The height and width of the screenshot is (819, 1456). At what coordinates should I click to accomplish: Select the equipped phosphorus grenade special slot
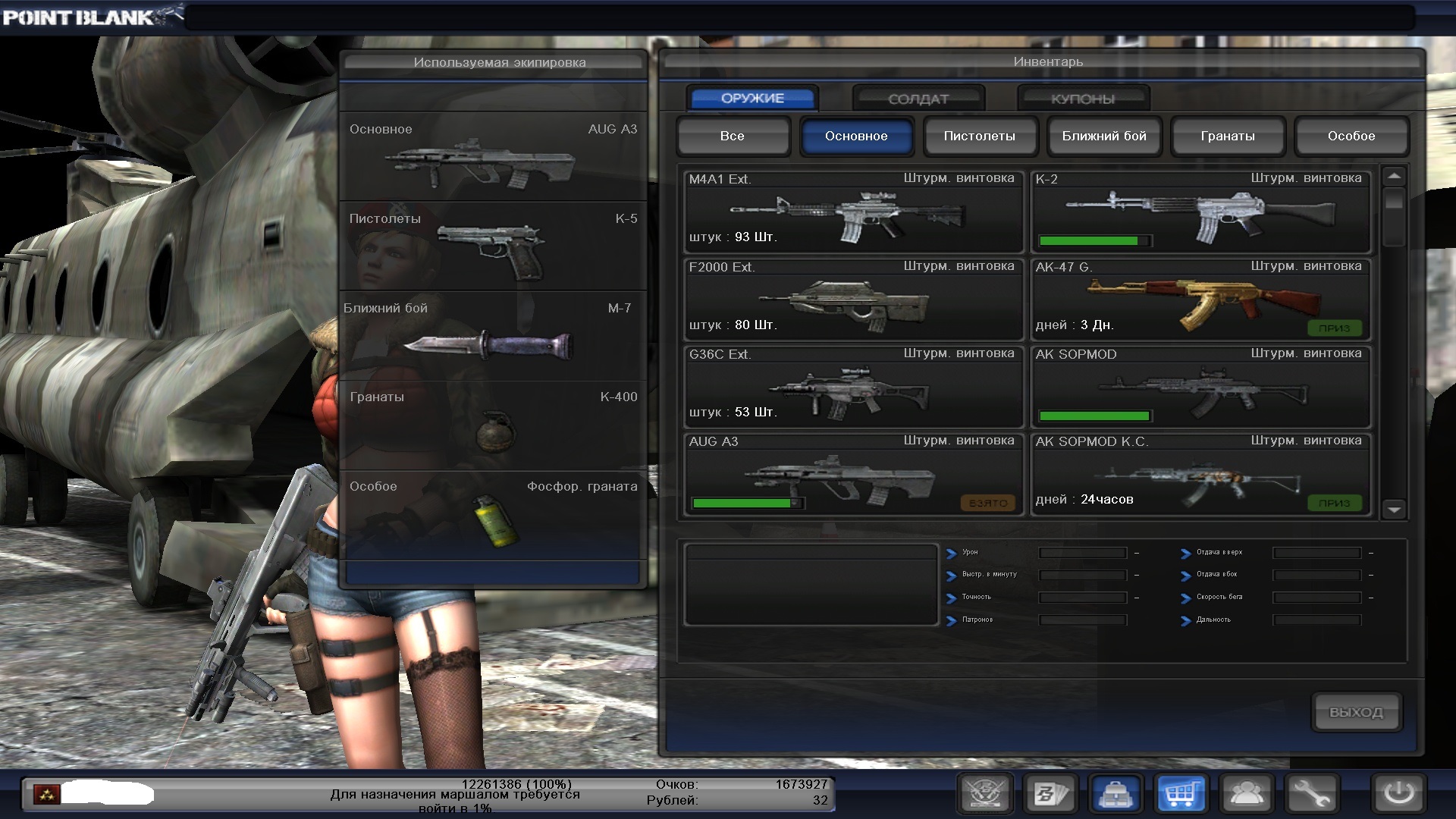pos(493,514)
